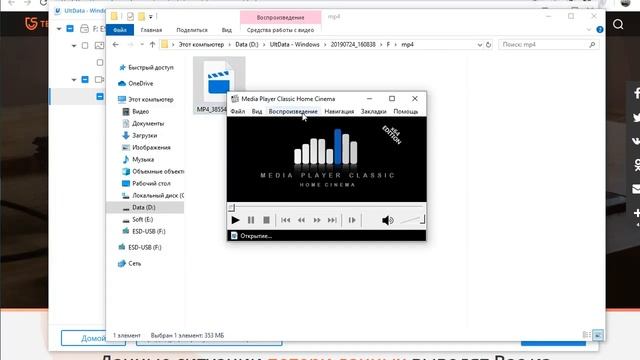Collapse F: drive node in UltData tree

(59, 29)
